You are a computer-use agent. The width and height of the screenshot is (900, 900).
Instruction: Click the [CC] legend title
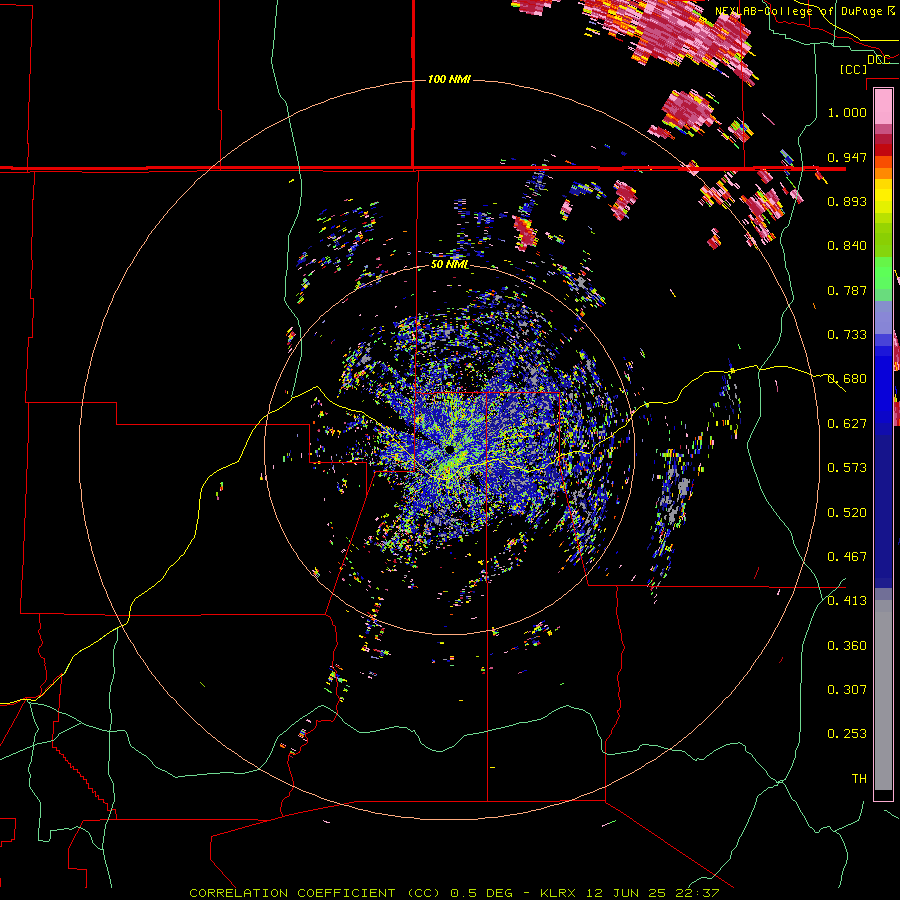pyautogui.click(x=853, y=69)
